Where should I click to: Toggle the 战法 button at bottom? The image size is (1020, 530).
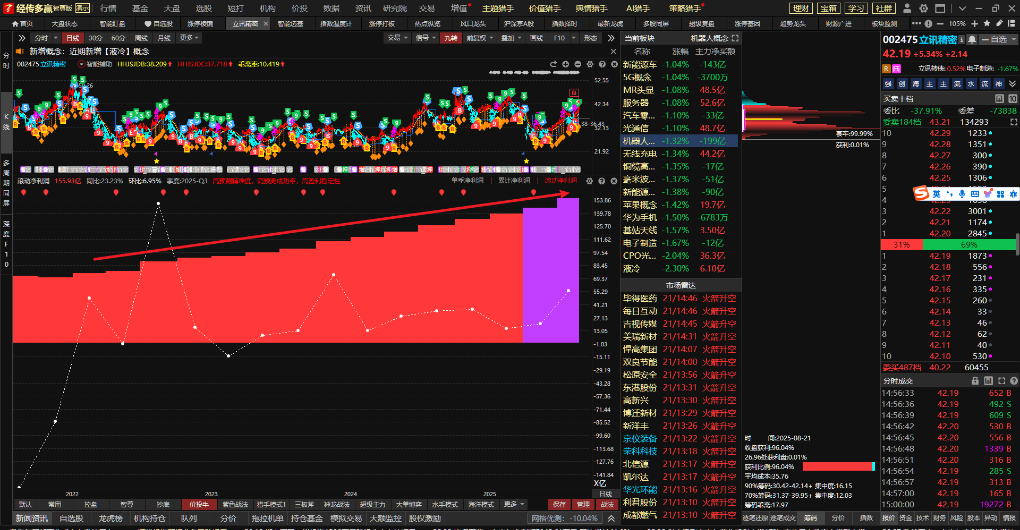[607, 504]
